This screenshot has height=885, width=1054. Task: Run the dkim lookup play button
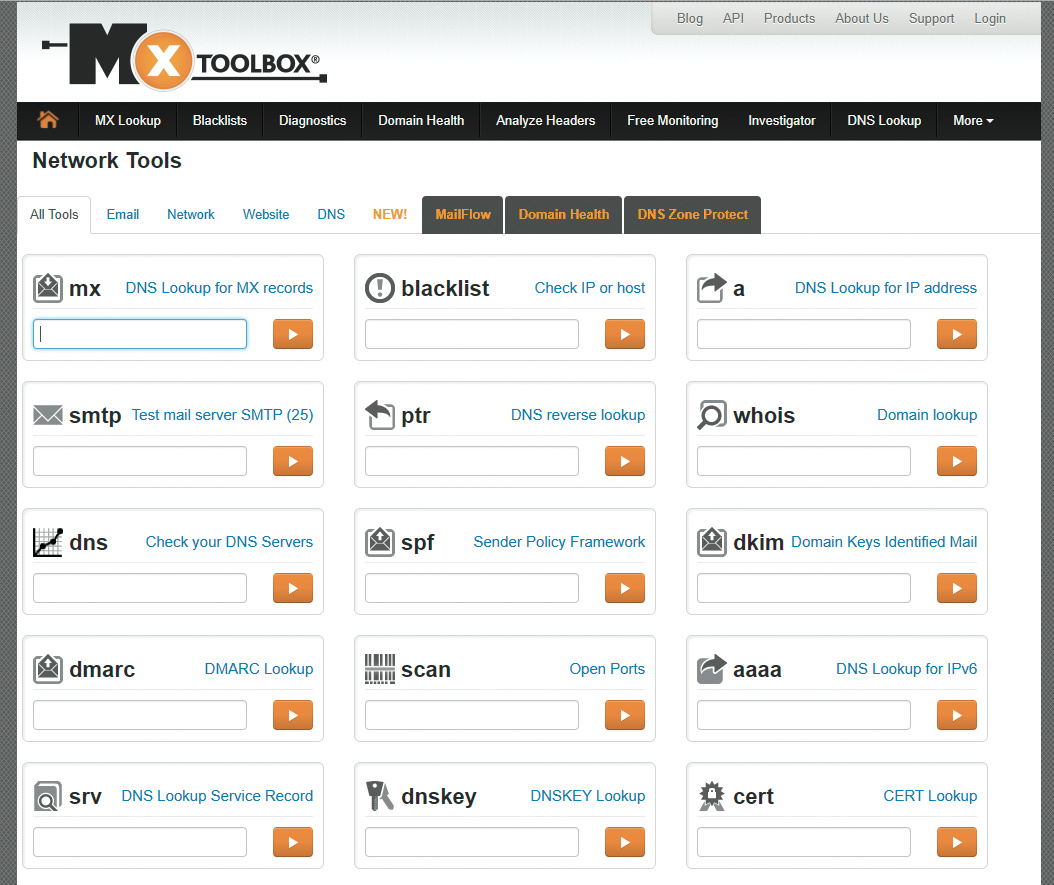click(957, 588)
